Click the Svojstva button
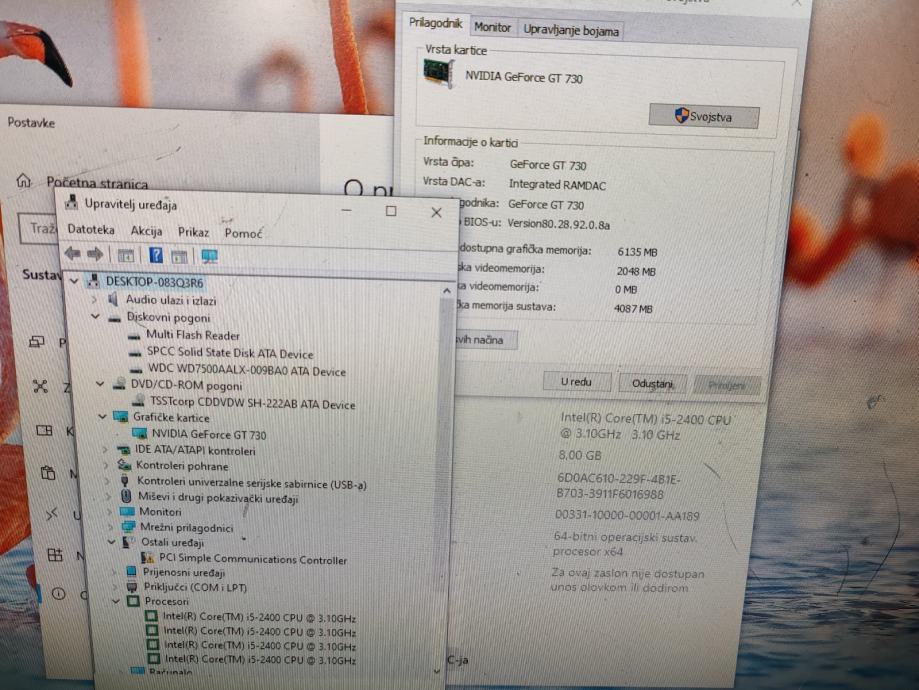919x690 pixels. [x=704, y=116]
